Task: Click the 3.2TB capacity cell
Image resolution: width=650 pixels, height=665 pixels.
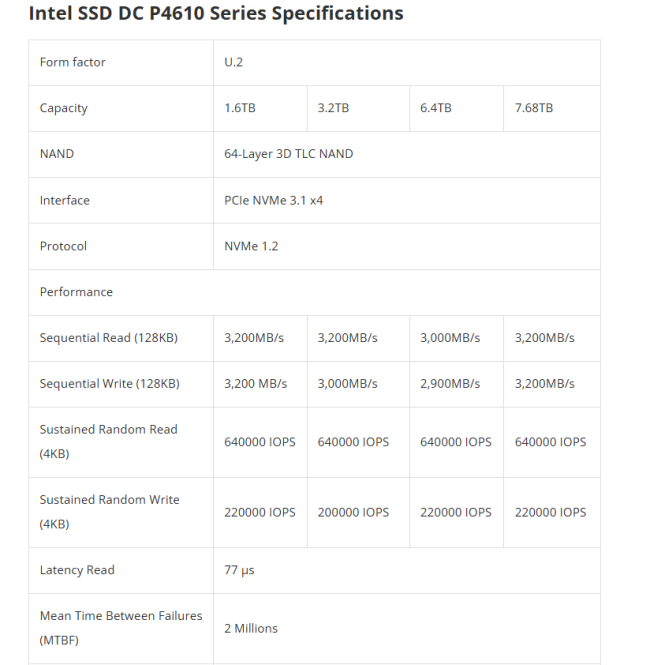Action: (333, 108)
